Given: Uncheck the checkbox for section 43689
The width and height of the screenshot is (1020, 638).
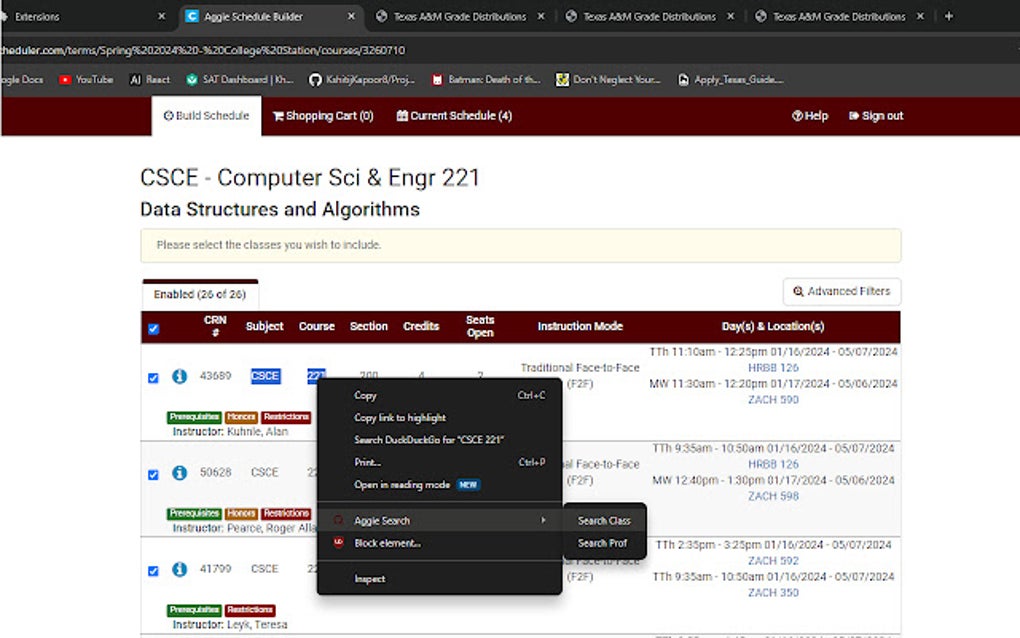Looking at the screenshot, I should [x=153, y=378].
